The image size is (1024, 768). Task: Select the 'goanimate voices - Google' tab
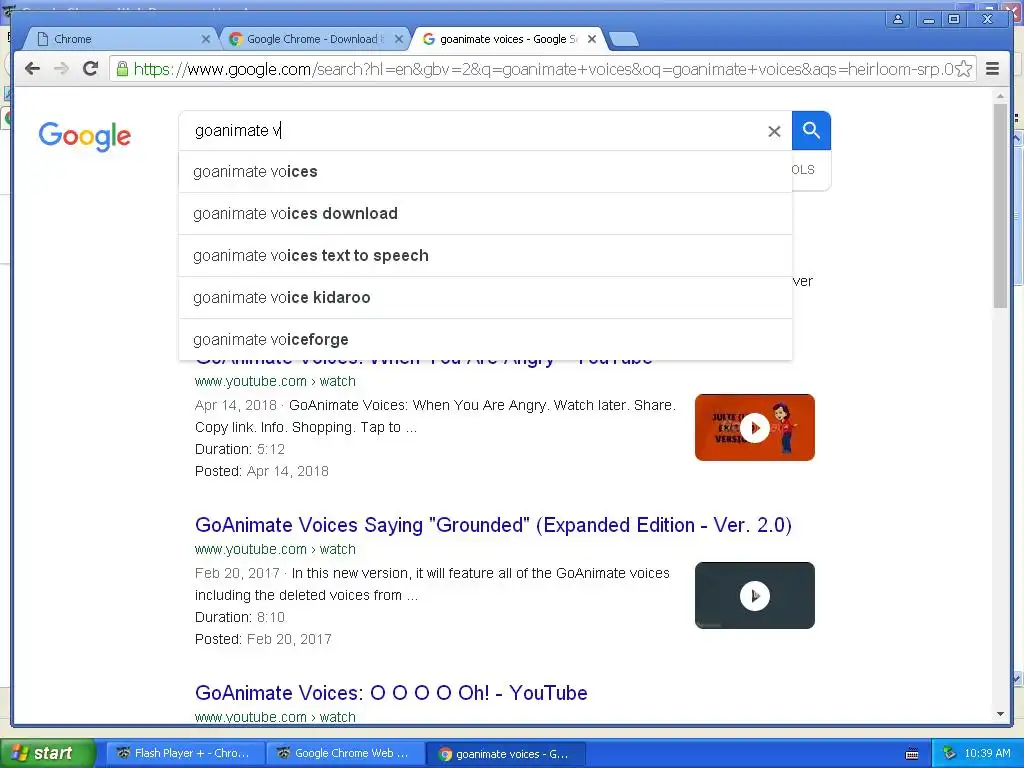tap(508, 39)
